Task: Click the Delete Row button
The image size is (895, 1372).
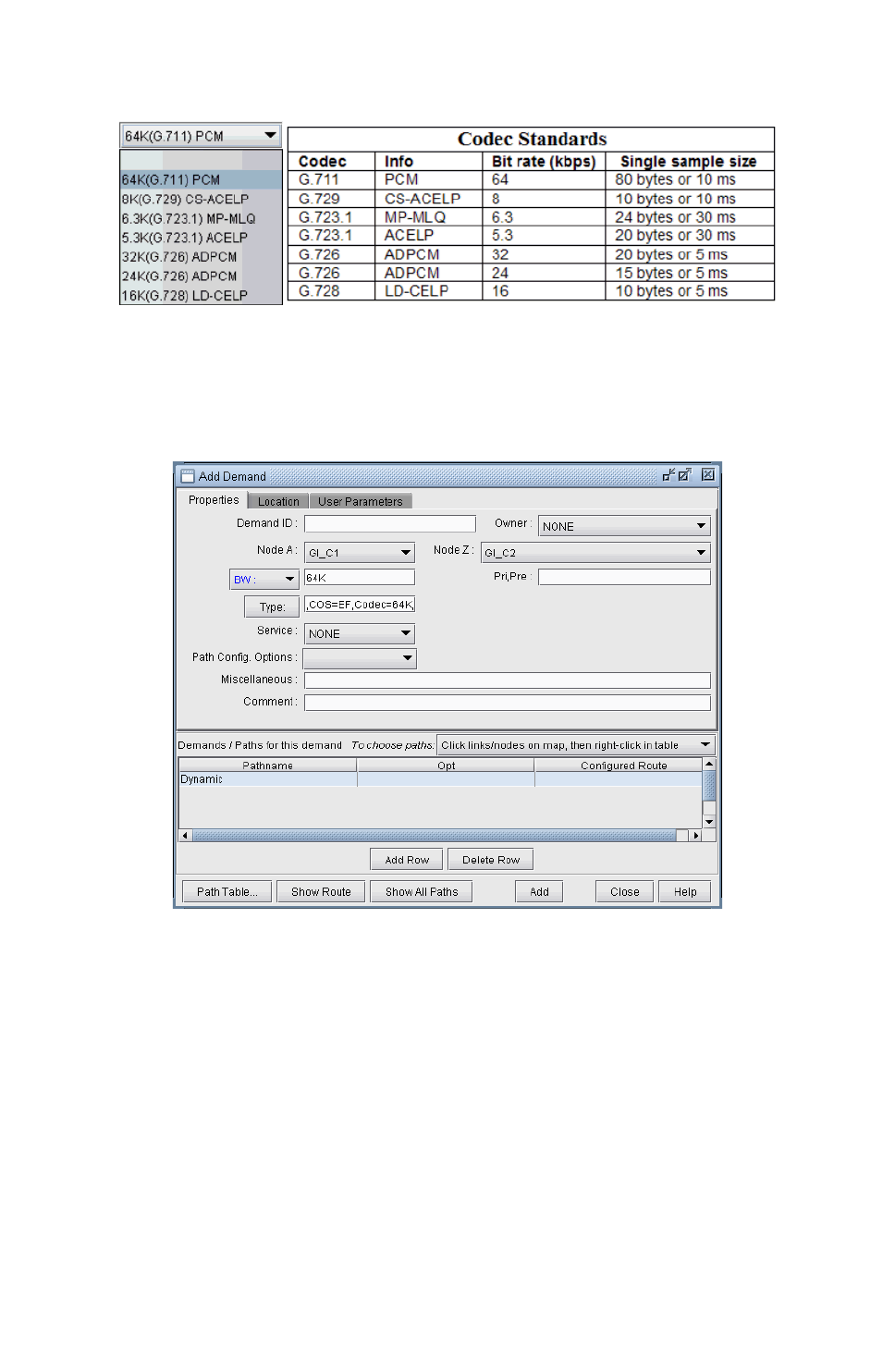Action: 491,860
